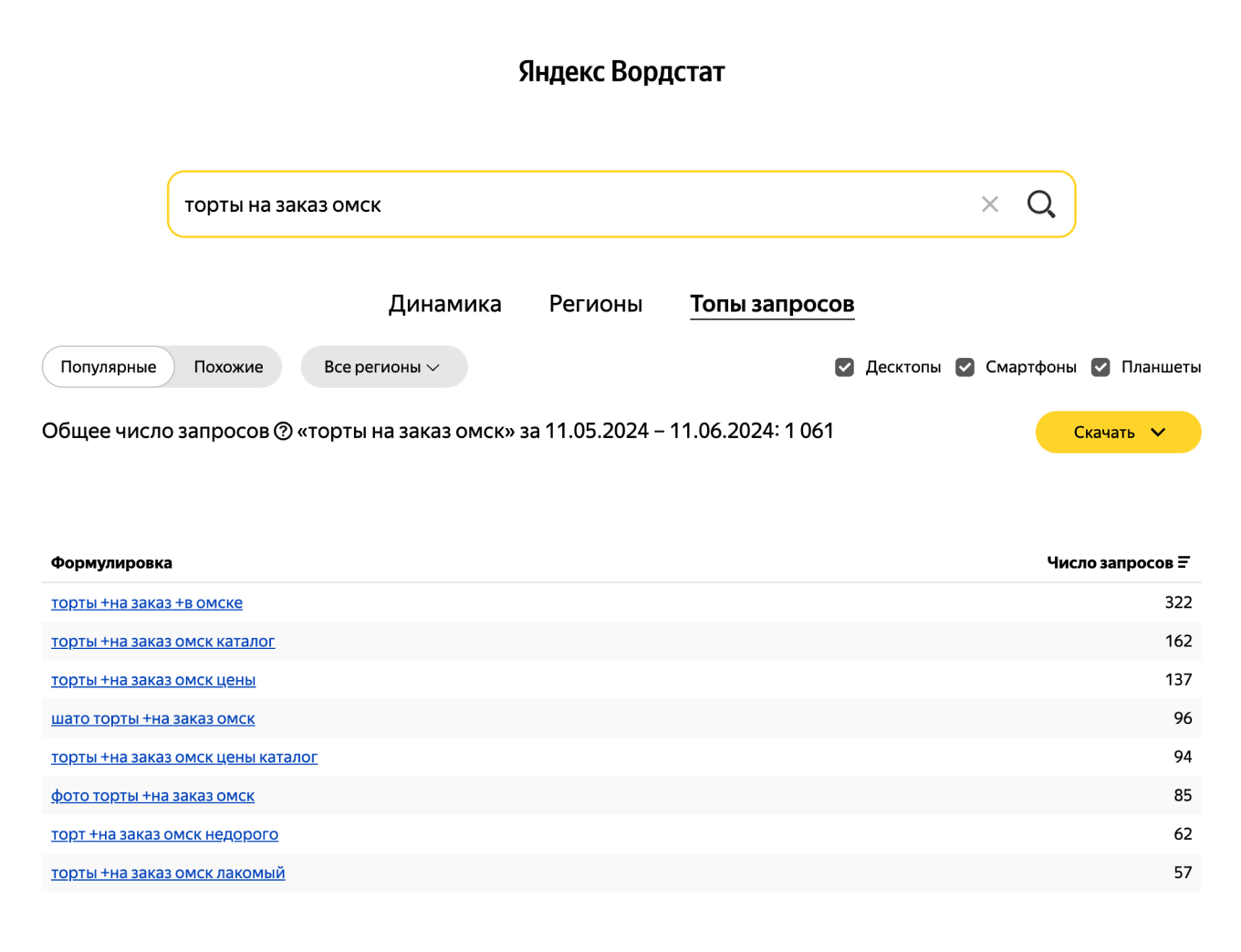Screen dimensions: 1241x952
Task: Select the Похожие toggle option
Action: [228, 367]
